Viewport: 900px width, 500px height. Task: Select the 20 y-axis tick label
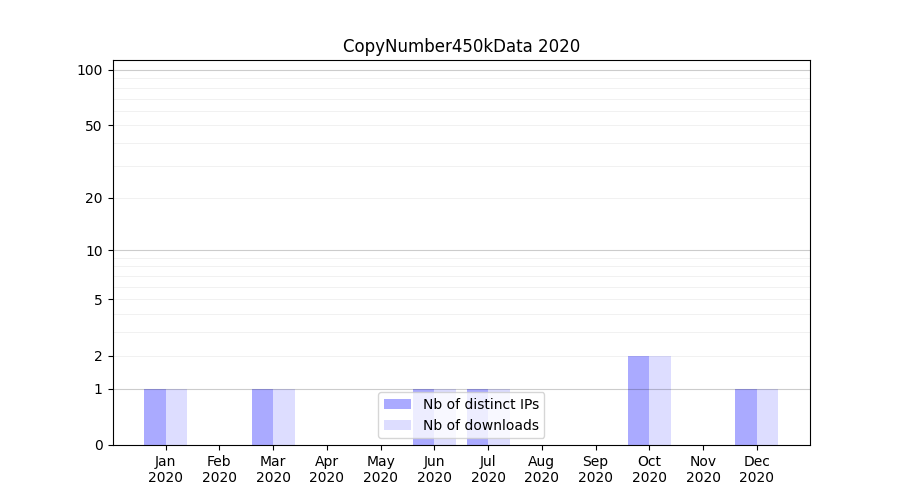94,198
